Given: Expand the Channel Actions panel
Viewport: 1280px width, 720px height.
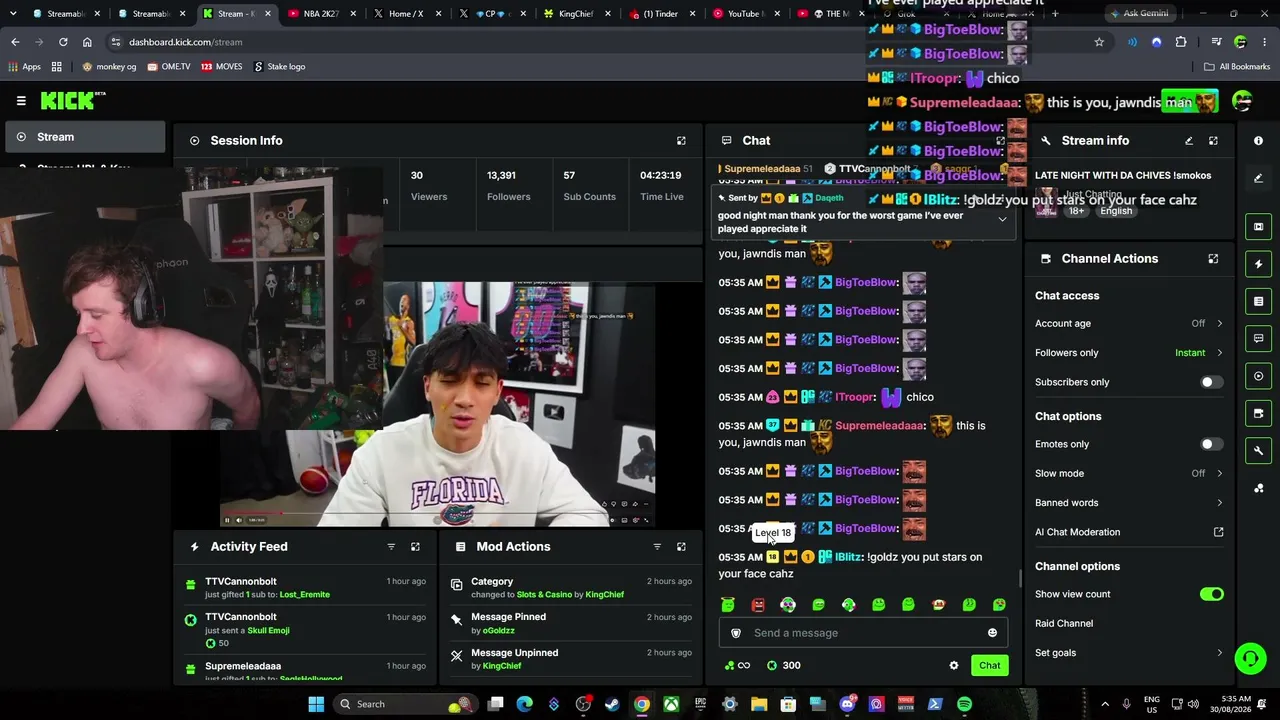Looking at the screenshot, I should tap(1213, 259).
